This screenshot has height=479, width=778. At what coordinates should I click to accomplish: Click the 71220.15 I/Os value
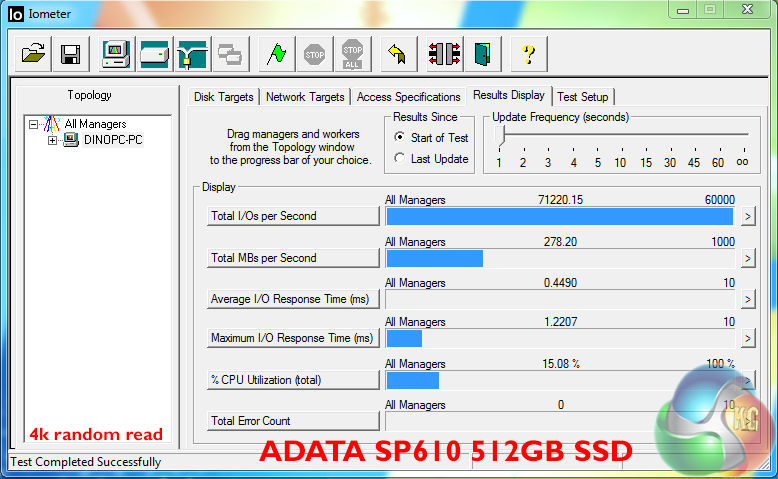point(560,200)
